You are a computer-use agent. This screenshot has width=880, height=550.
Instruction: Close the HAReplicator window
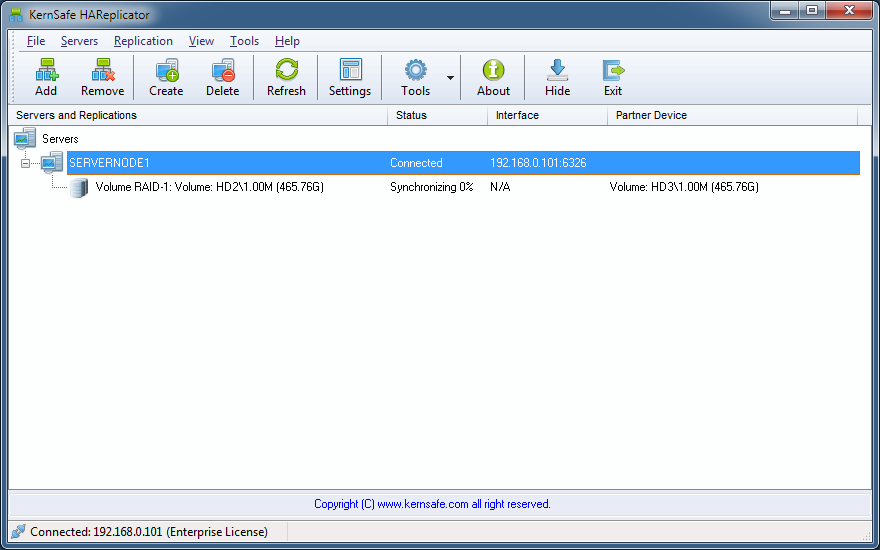[x=849, y=11]
